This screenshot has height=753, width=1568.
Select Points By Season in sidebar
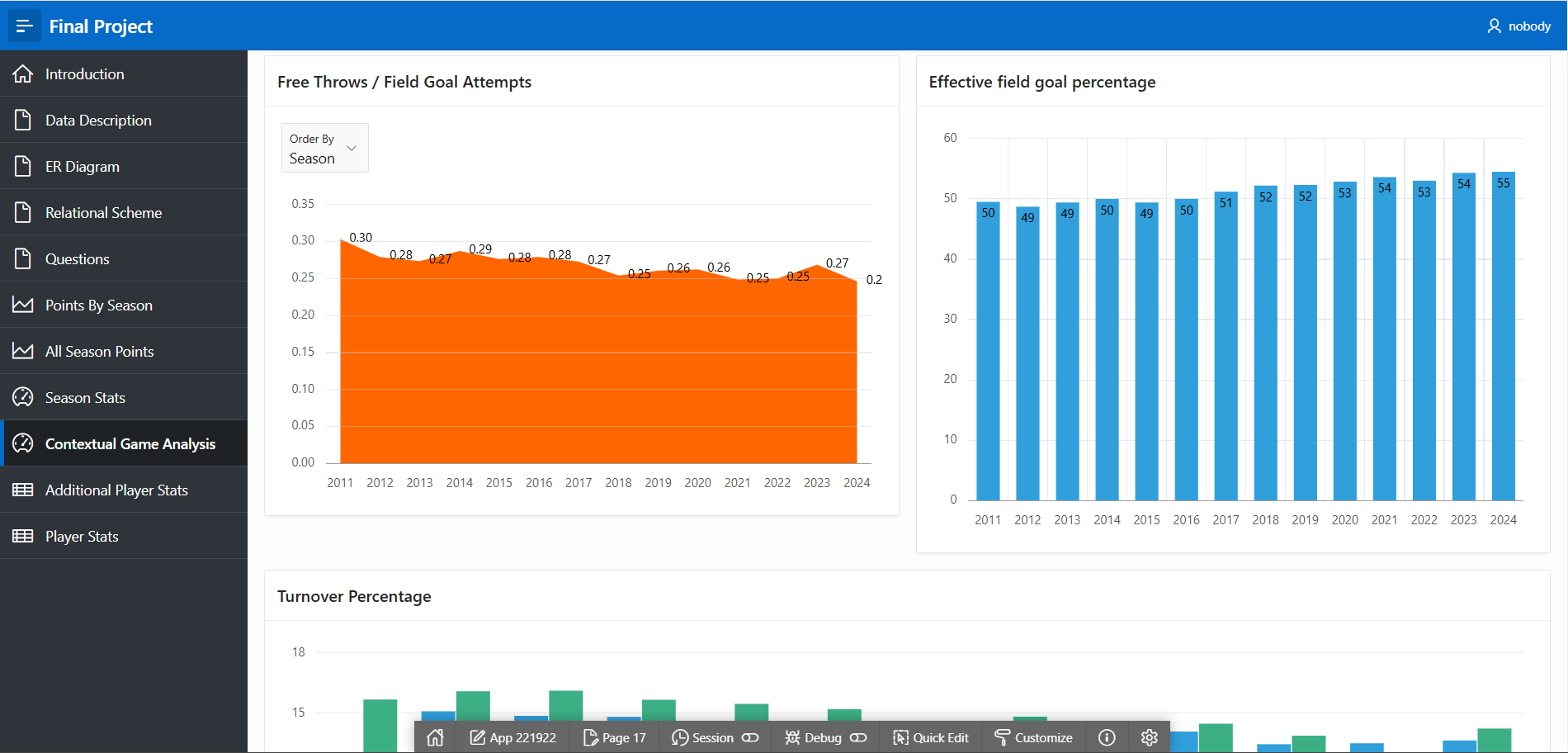tap(99, 305)
